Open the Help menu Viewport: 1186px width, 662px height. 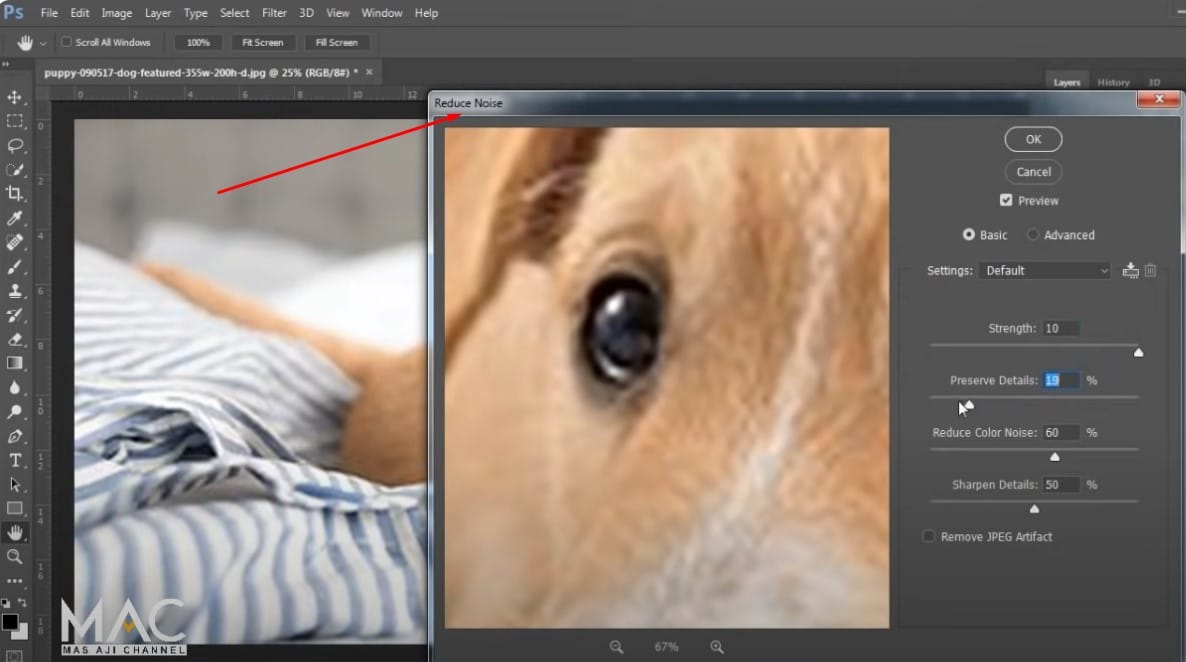pos(426,13)
